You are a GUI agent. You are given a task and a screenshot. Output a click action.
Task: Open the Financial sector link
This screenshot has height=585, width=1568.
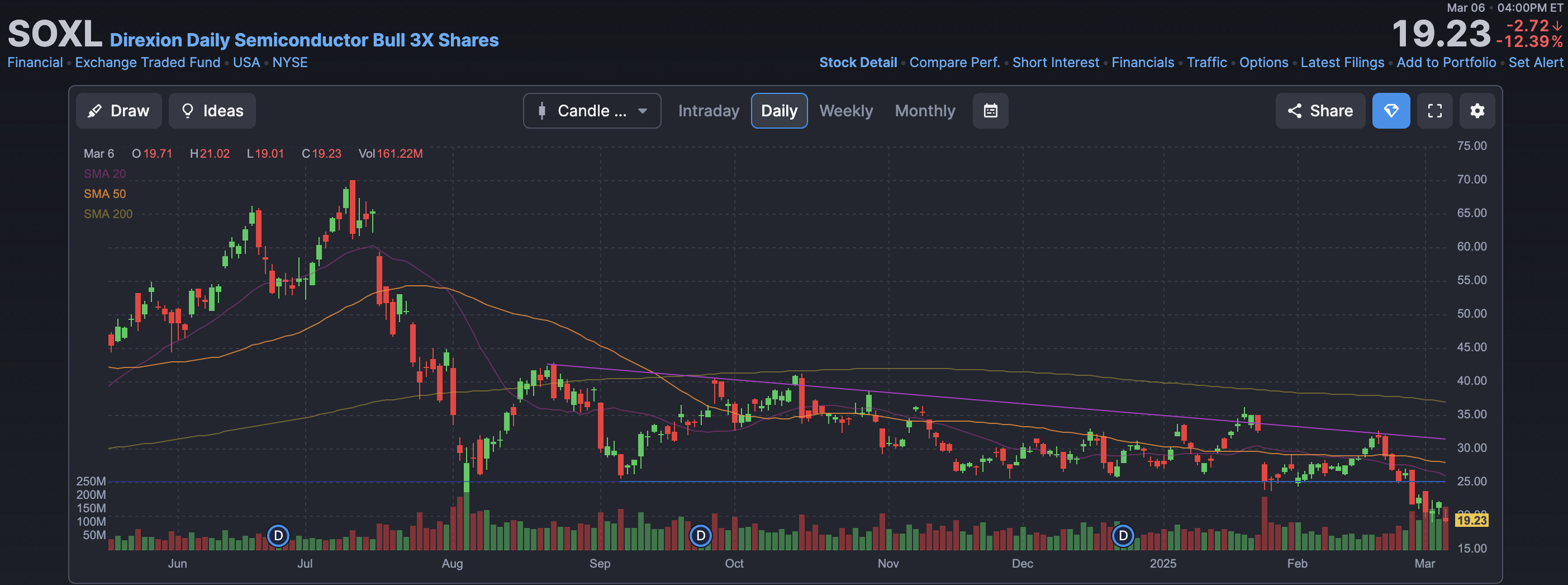click(x=35, y=63)
